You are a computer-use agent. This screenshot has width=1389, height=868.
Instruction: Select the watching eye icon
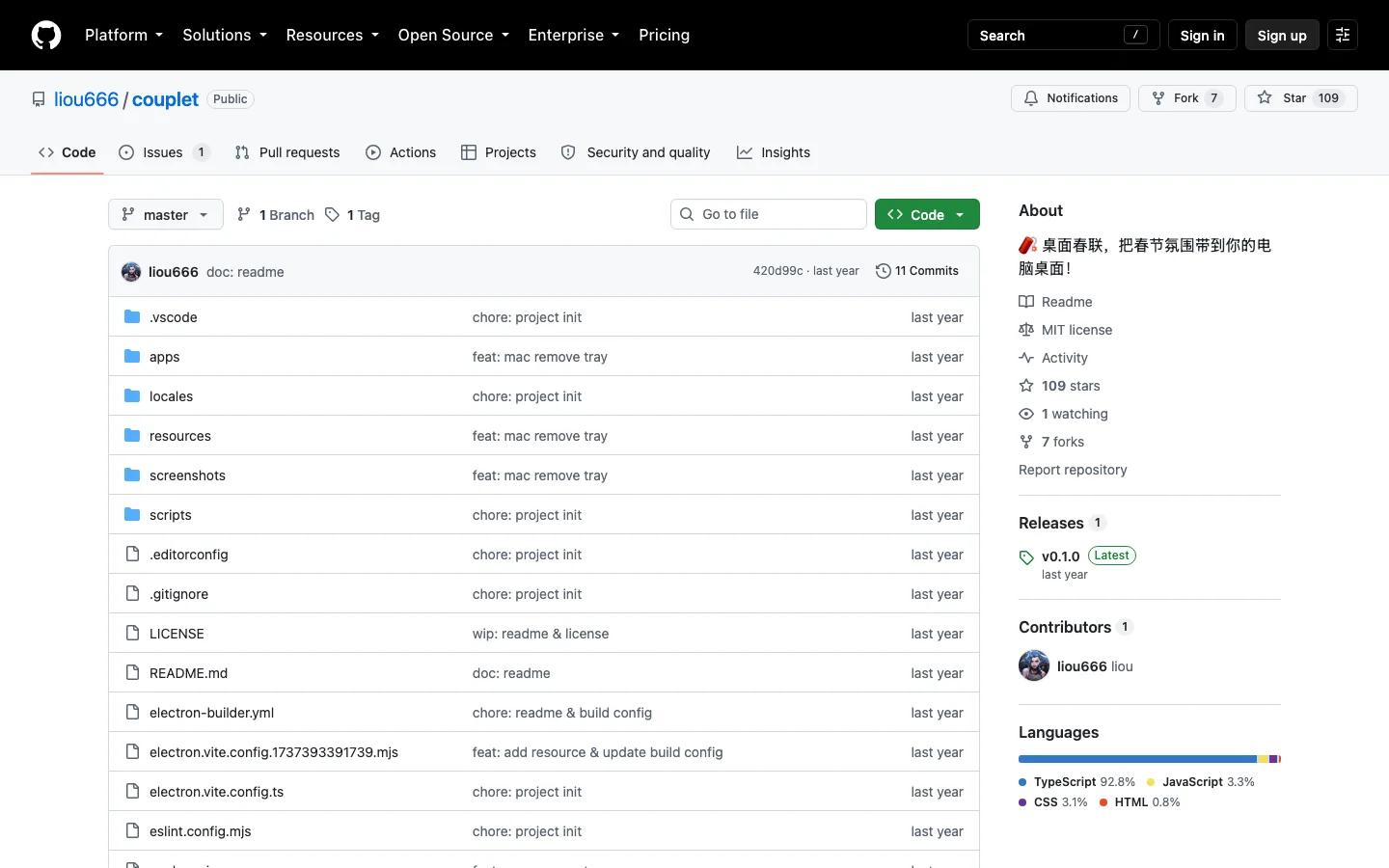1026,414
